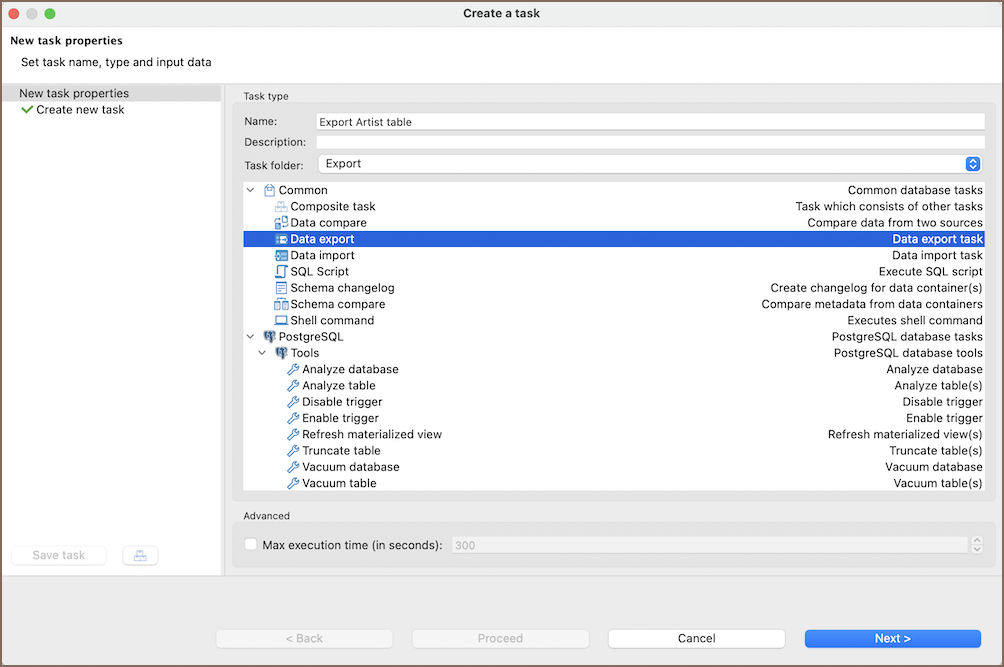The height and width of the screenshot is (667, 1004).
Task: Select the Schema compare icon
Action: point(281,305)
